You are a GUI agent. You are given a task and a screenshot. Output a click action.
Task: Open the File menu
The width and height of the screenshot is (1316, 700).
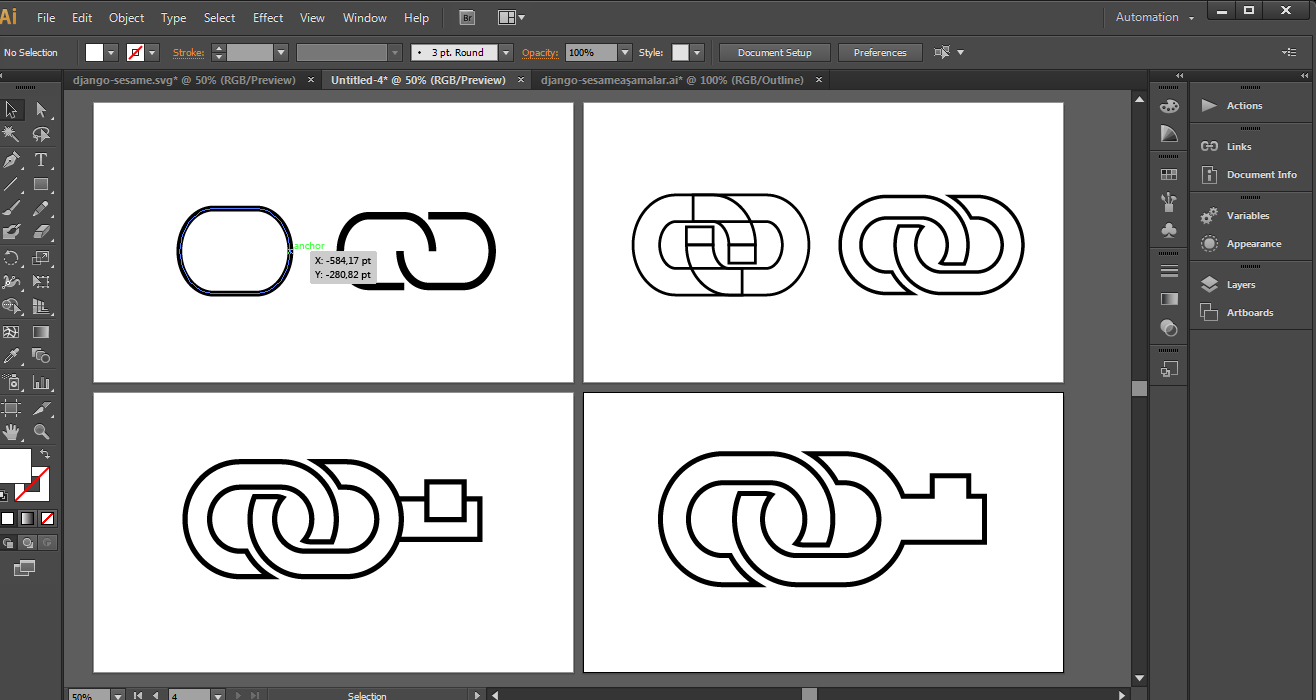coord(46,17)
